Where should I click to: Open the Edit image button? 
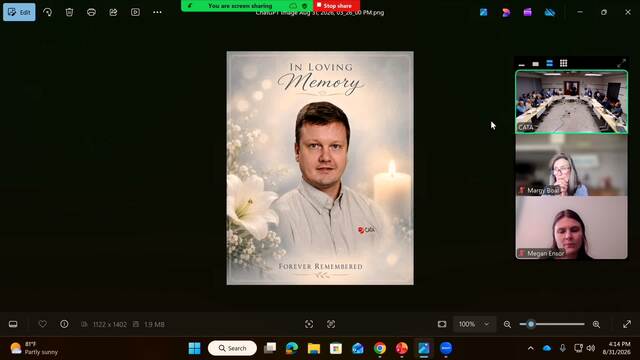19,12
